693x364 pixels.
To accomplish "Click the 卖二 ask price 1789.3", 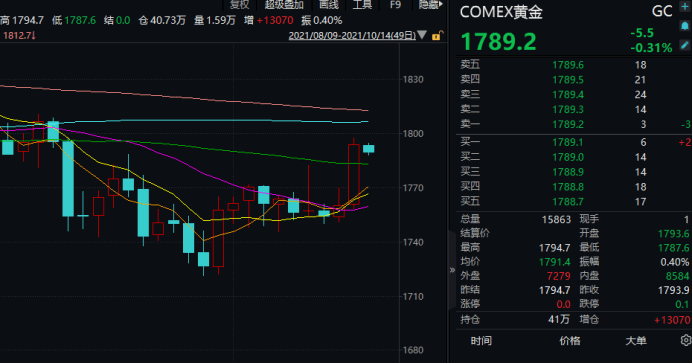I will click(567, 110).
